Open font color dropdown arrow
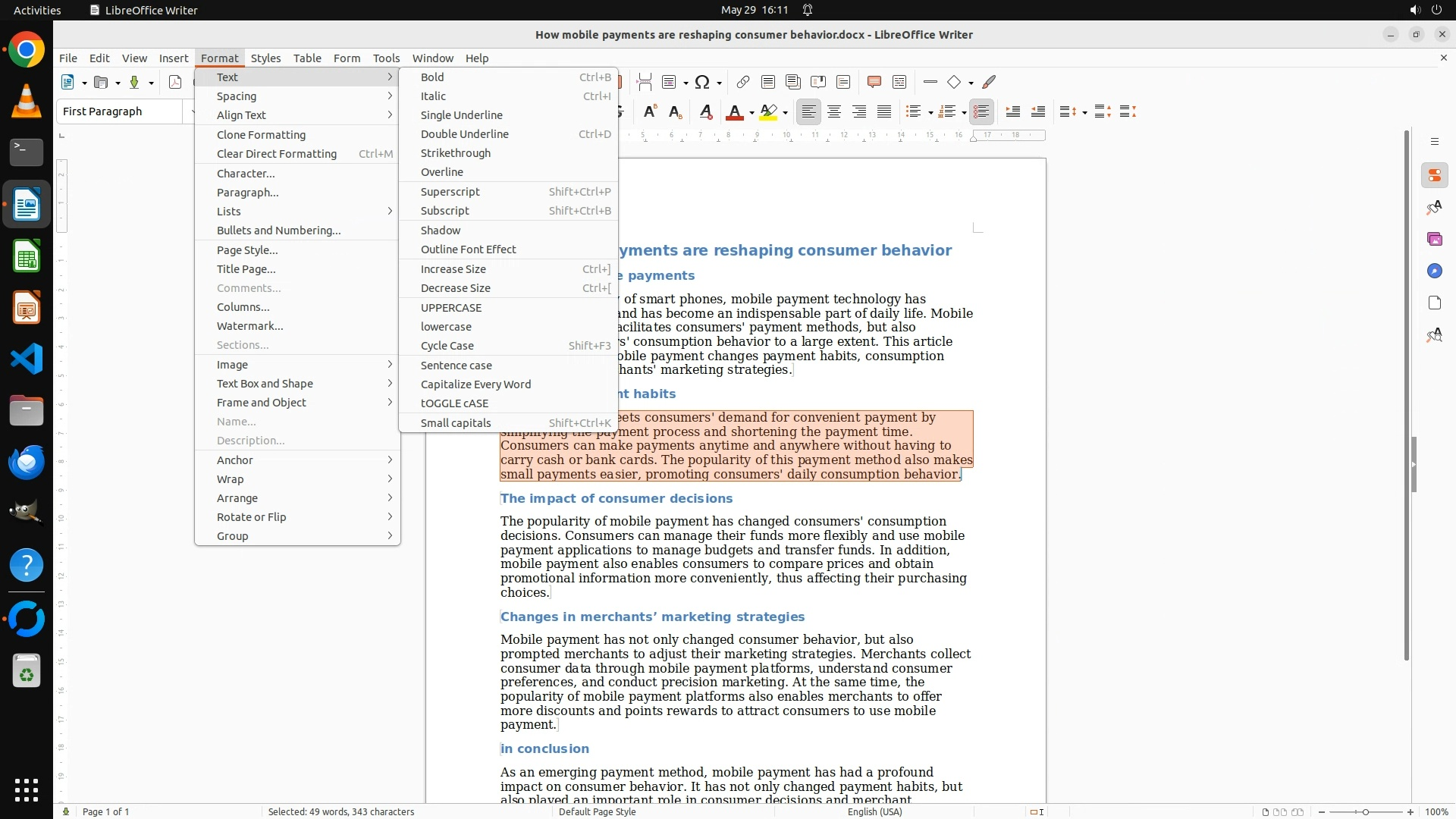 752,113
